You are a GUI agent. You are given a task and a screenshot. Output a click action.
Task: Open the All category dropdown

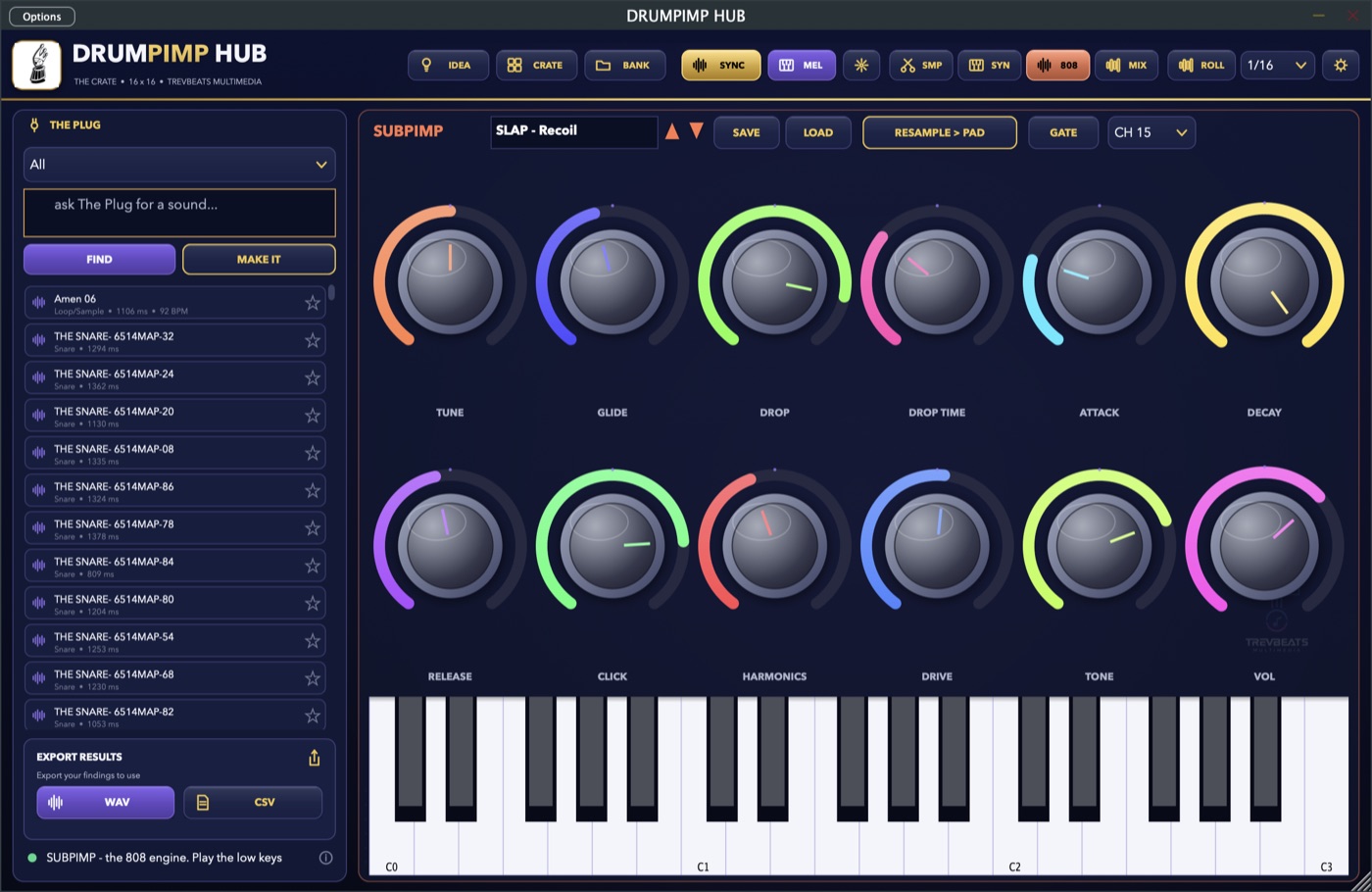pos(179,165)
